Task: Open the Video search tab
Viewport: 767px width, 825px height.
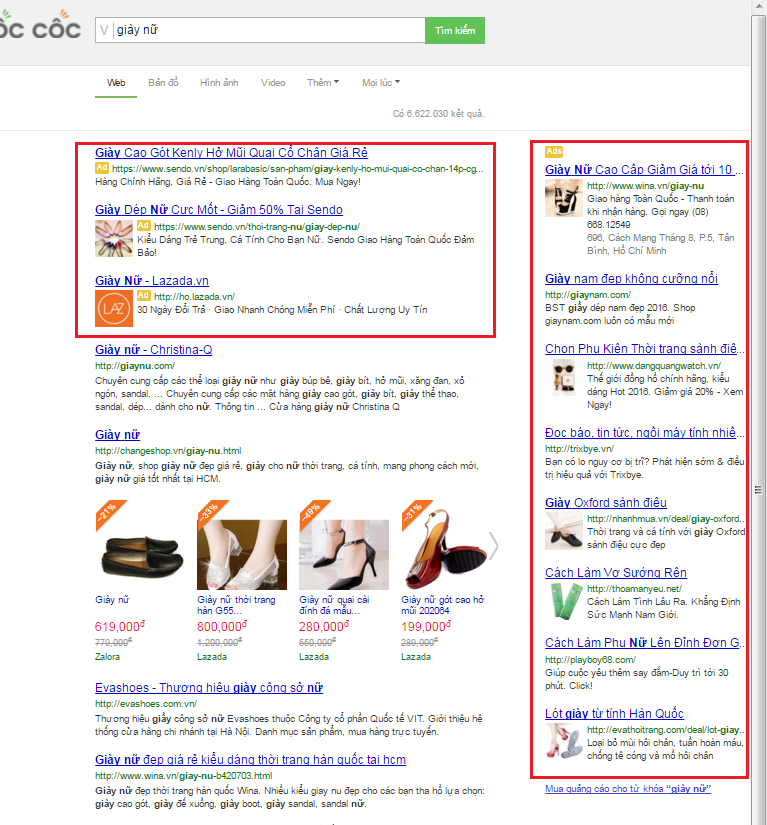Action: (273, 83)
